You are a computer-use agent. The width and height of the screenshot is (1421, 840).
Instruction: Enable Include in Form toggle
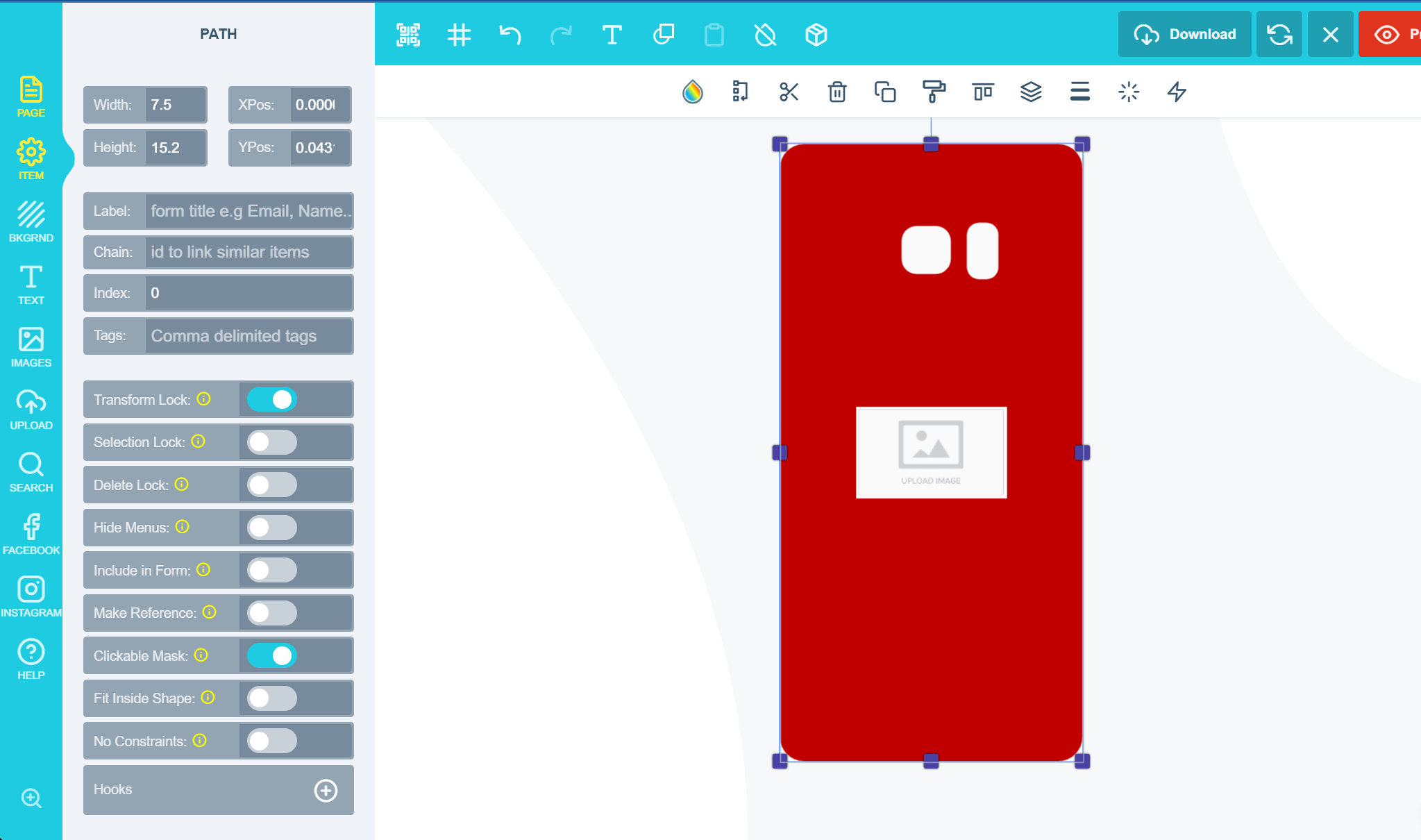pyautogui.click(x=272, y=571)
